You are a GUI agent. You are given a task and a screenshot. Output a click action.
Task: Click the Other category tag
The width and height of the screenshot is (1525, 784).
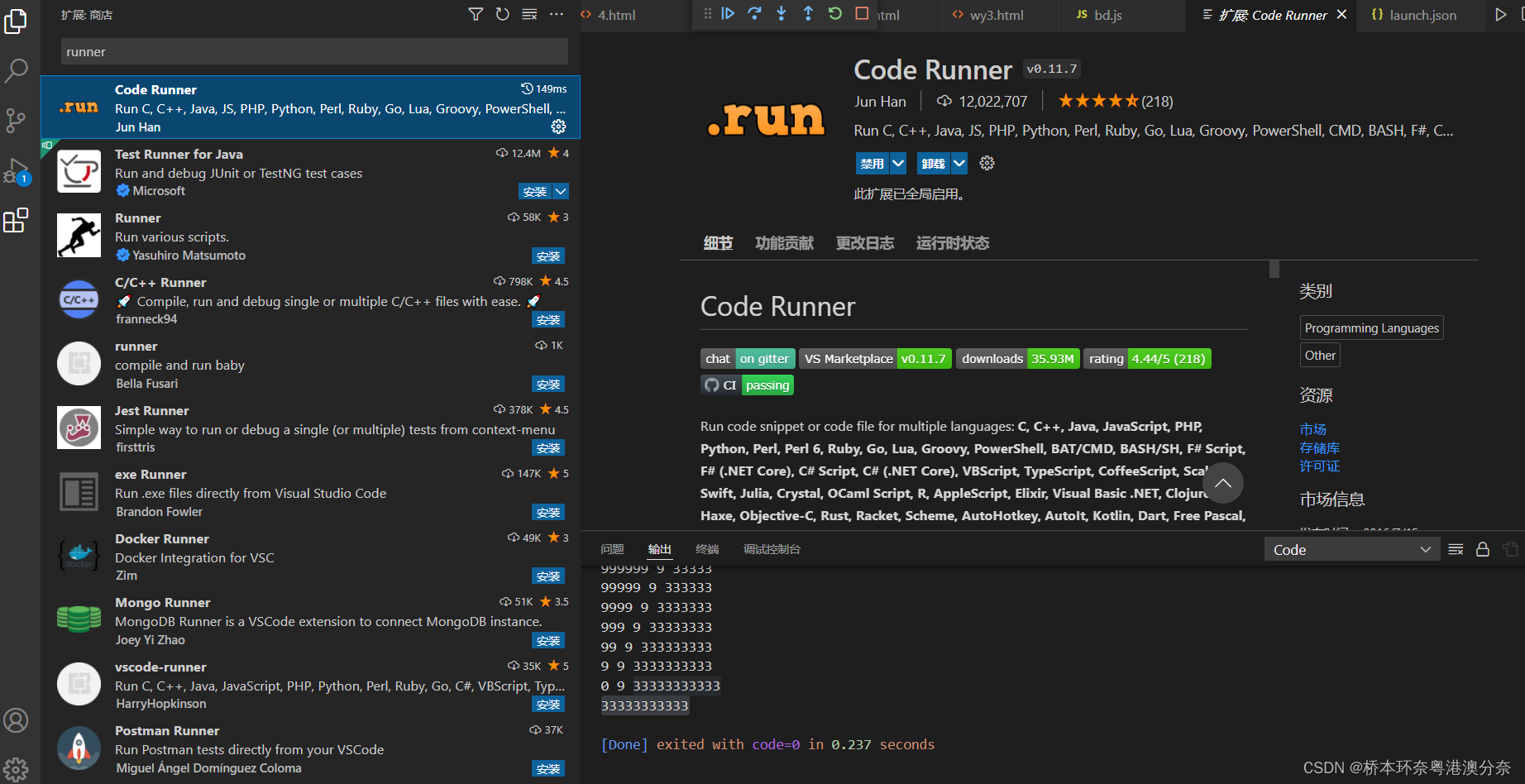(1320, 355)
